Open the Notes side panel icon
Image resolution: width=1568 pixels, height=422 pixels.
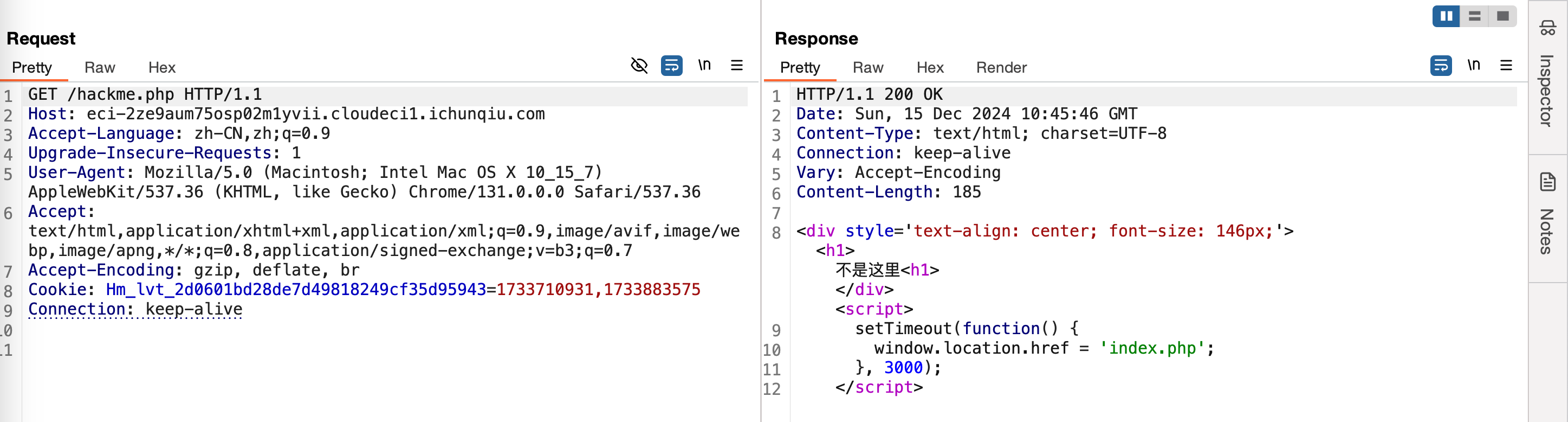(x=1547, y=182)
